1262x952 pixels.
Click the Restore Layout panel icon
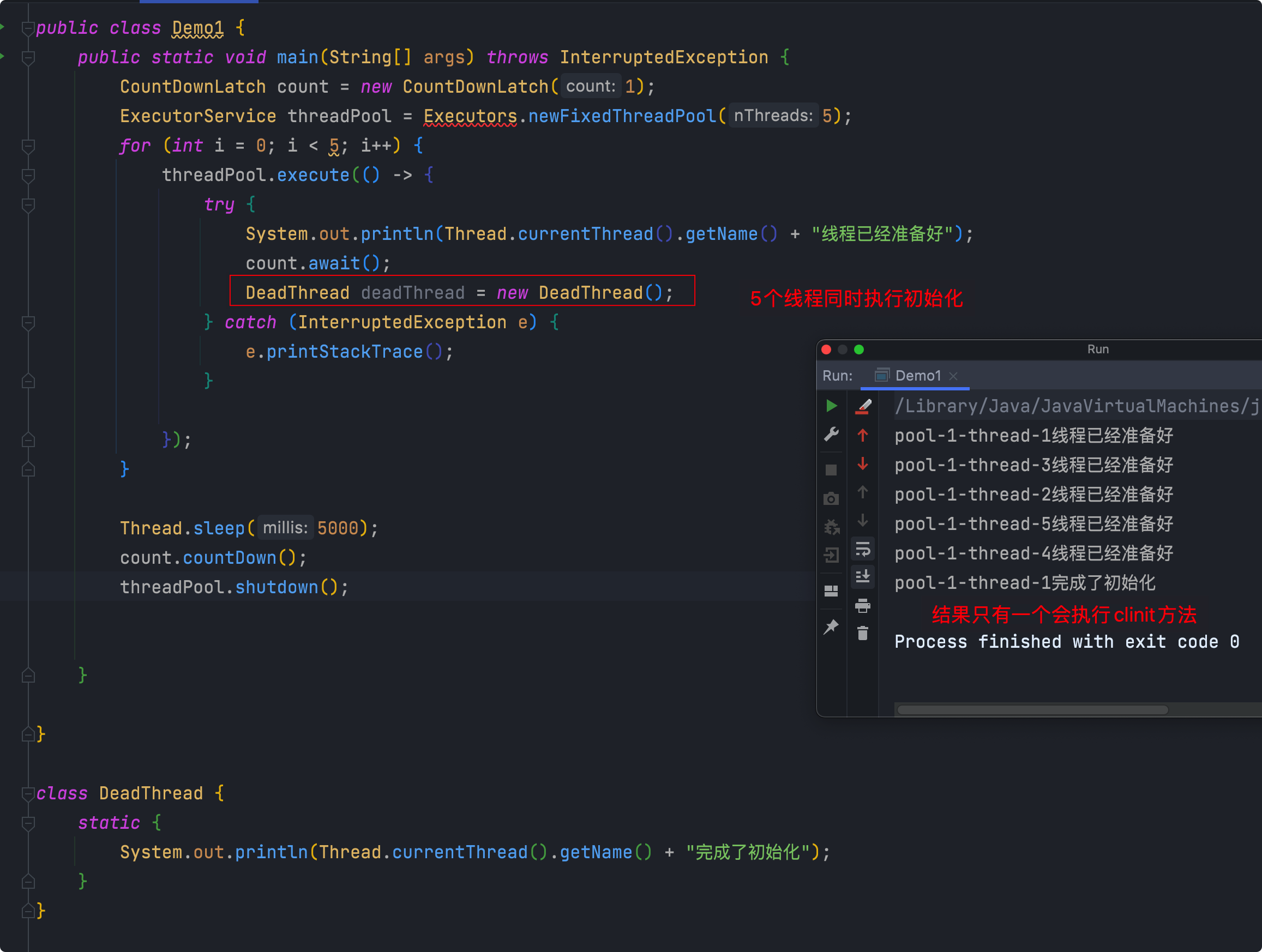831,591
